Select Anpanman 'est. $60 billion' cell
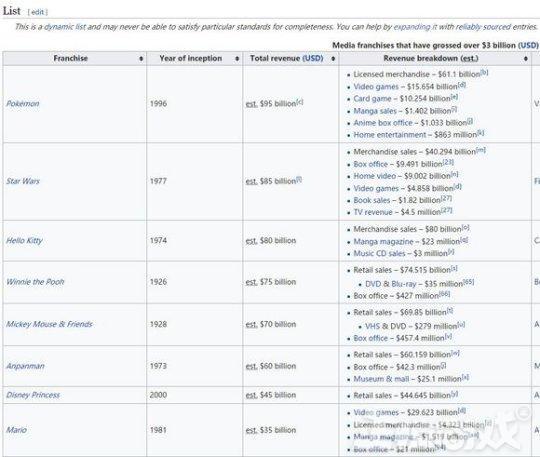 pyautogui.click(x=271, y=366)
